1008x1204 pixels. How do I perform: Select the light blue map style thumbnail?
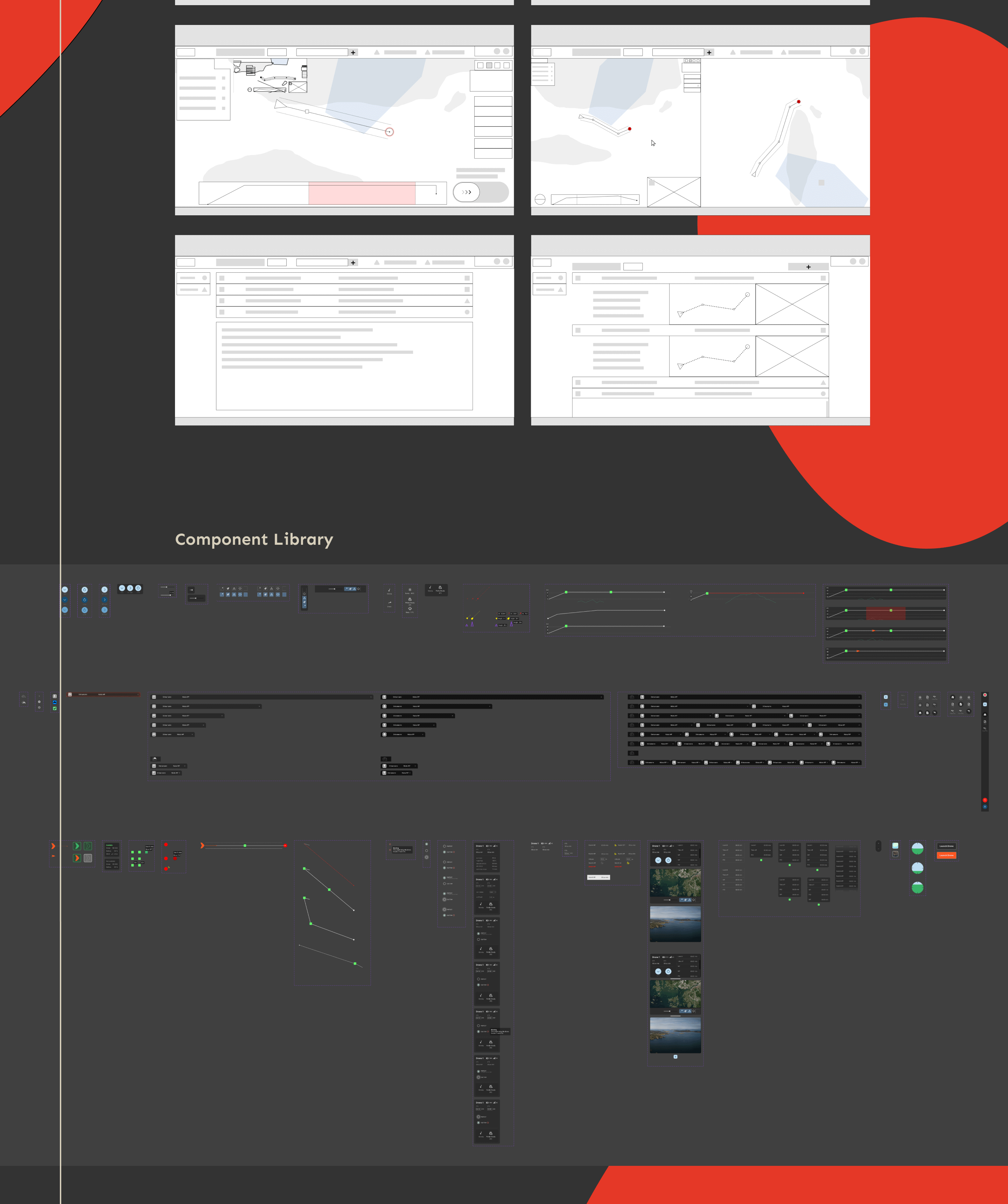(x=895, y=845)
